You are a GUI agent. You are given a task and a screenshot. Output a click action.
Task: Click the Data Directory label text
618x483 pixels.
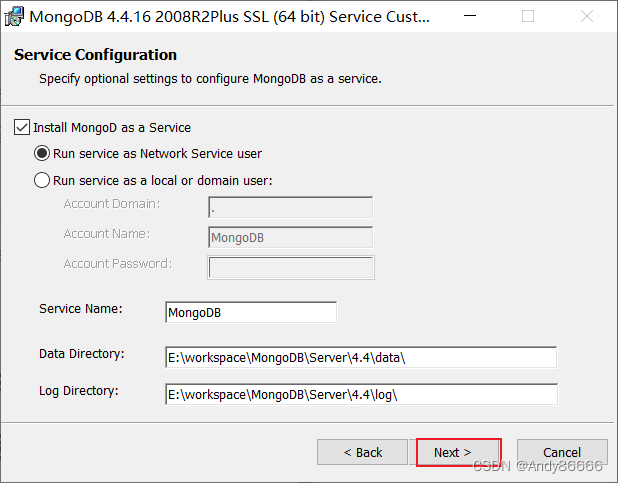[81, 354]
